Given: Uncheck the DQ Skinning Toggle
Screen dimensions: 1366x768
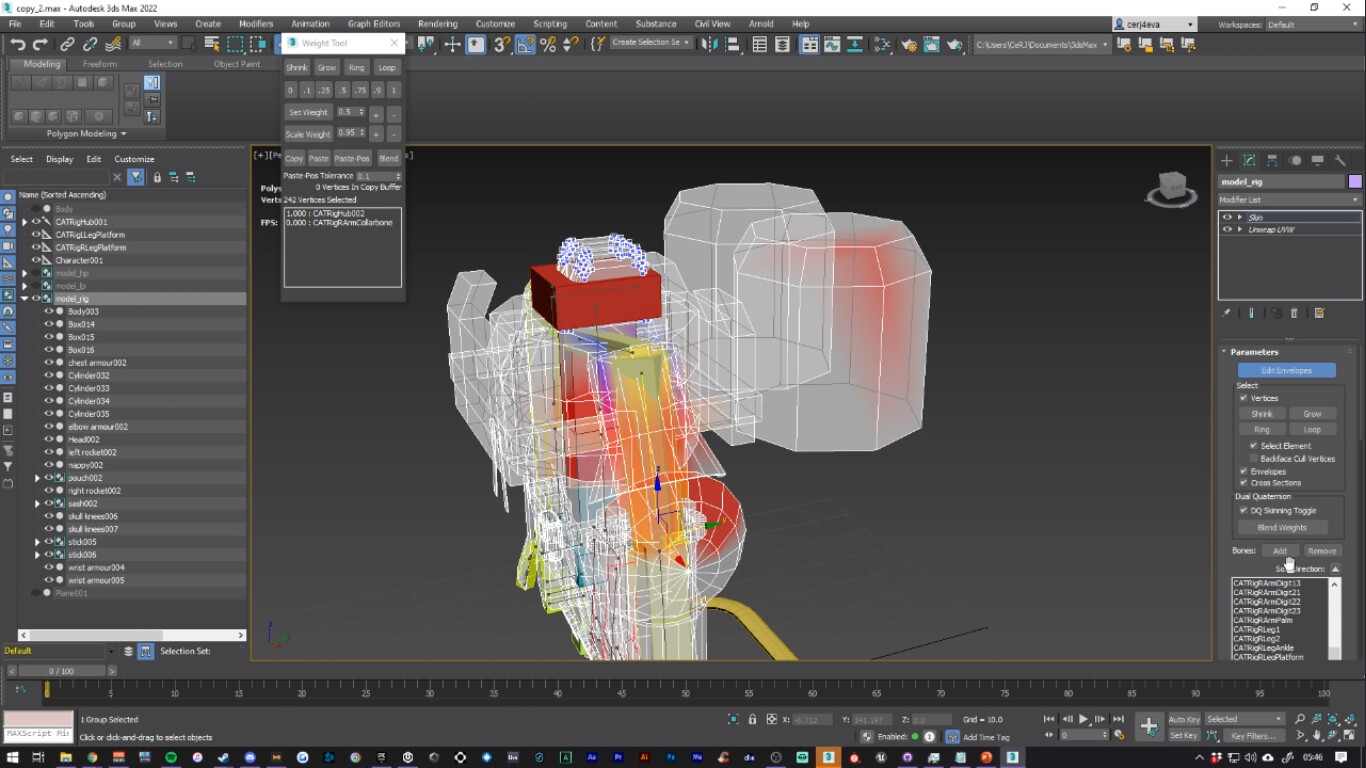Looking at the screenshot, I should [1243, 510].
